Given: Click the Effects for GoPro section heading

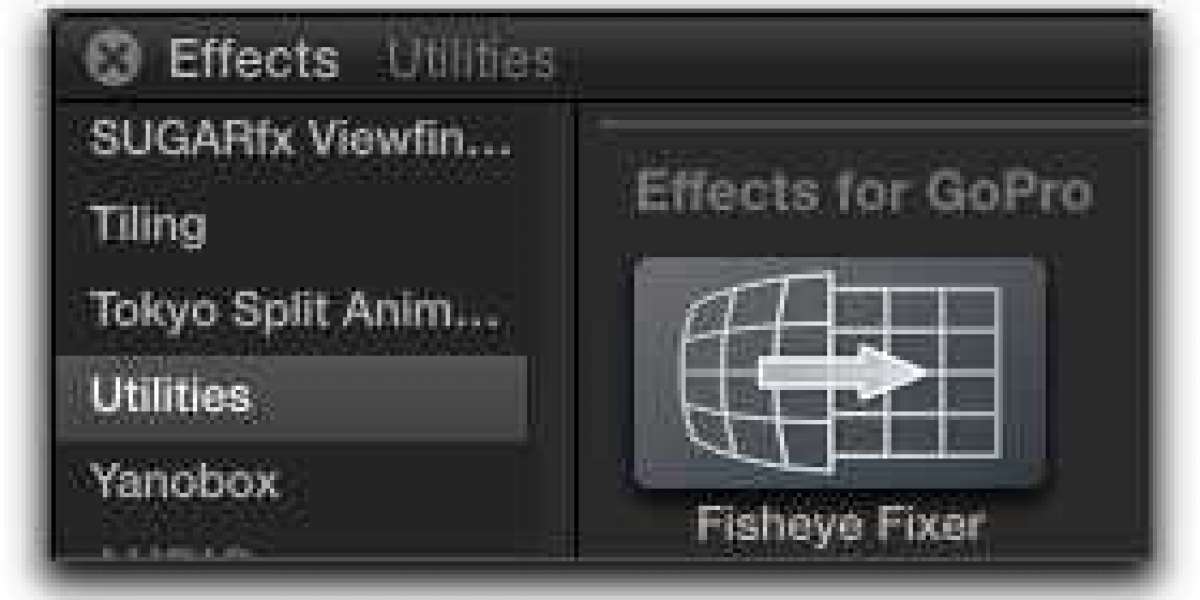Looking at the screenshot, I should (863, 191).
